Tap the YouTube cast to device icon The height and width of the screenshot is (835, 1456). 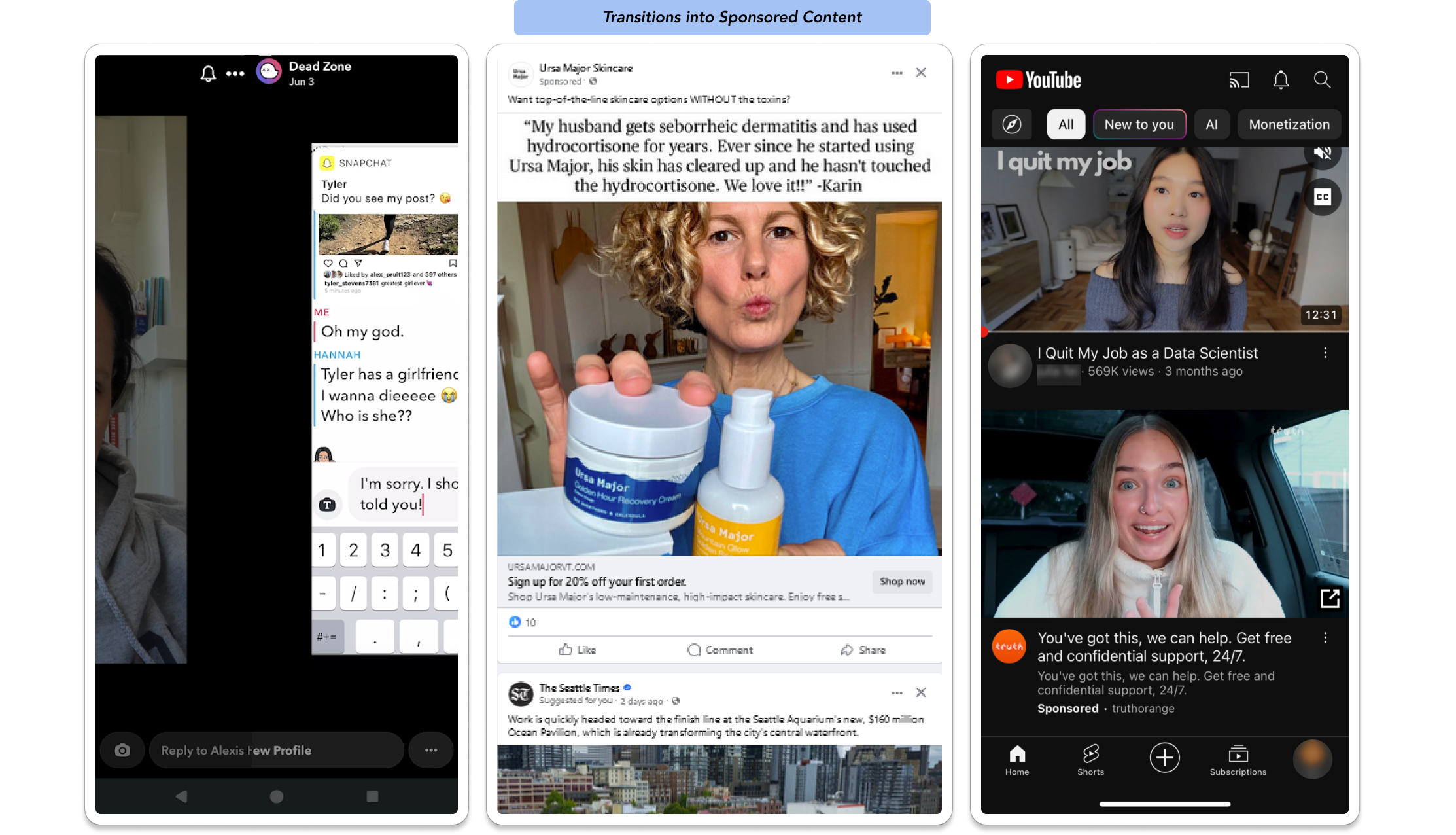coord(1238,80)
